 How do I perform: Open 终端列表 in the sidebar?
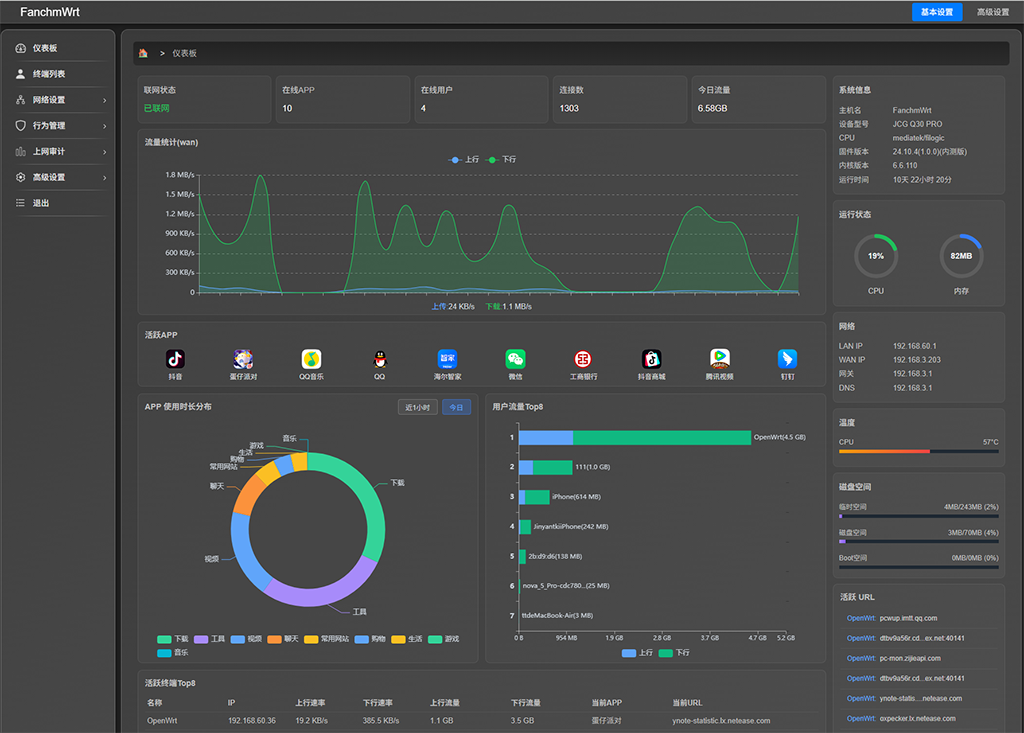pyautogui.click(x=48, y=74)
